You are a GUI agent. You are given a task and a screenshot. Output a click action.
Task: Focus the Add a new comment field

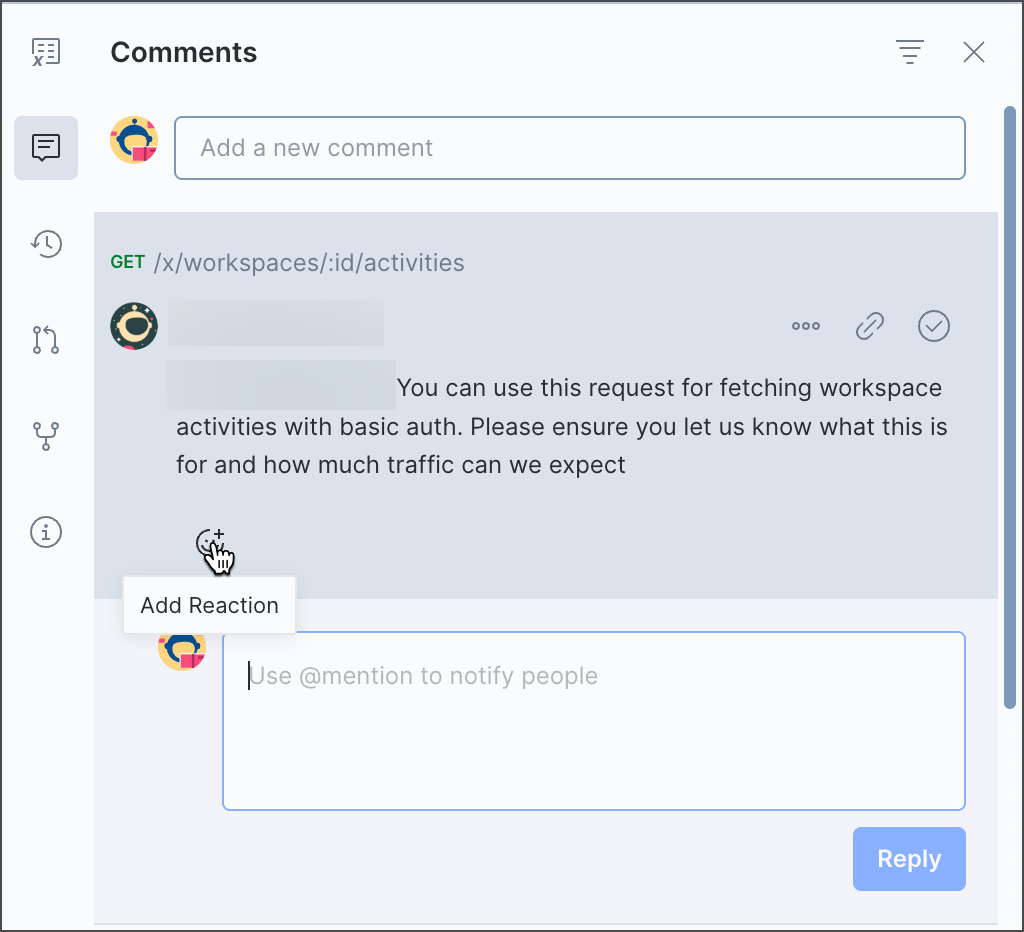[x=570, y=148]
